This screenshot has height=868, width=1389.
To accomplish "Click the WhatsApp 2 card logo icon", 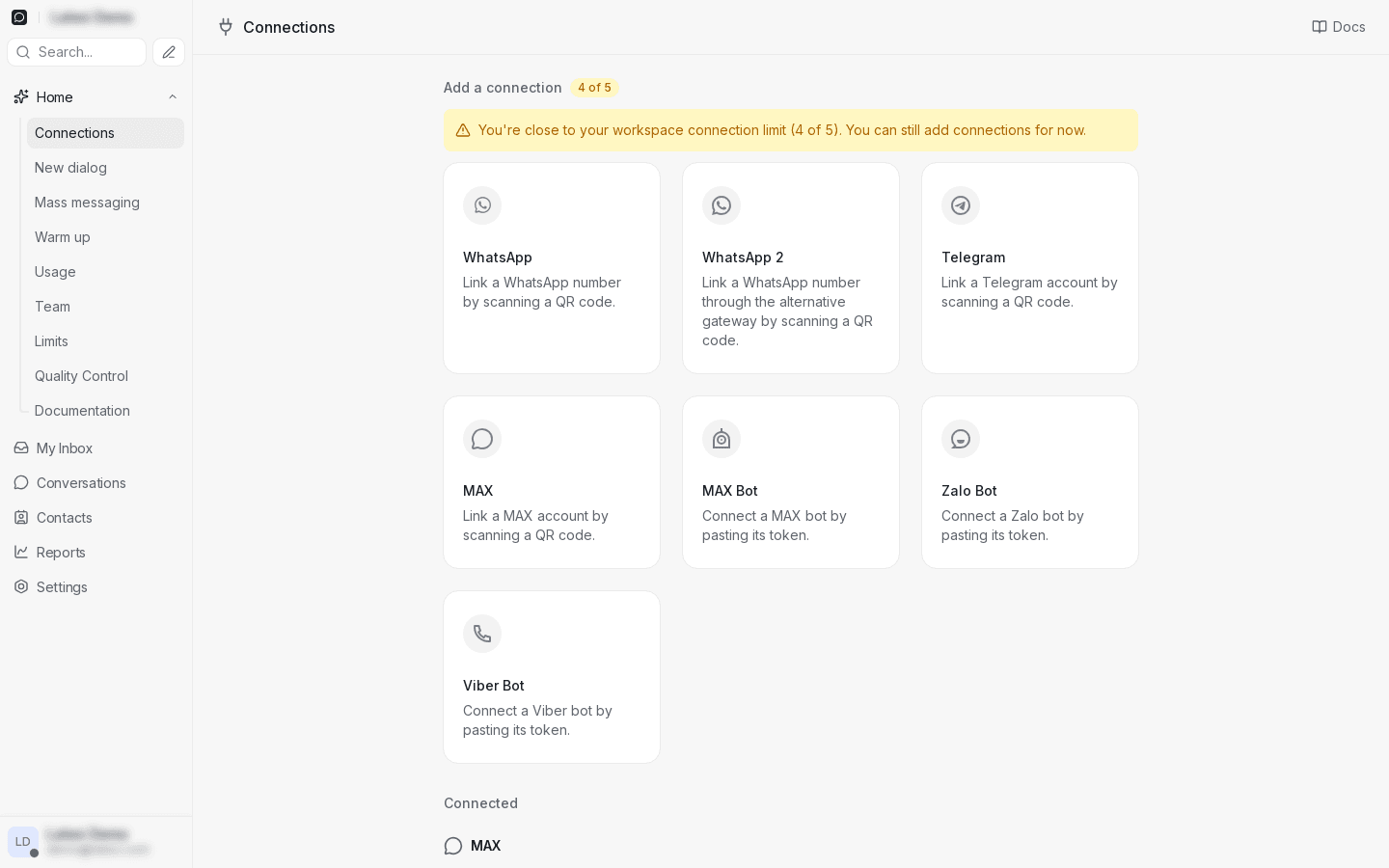I will pos(722,205).
